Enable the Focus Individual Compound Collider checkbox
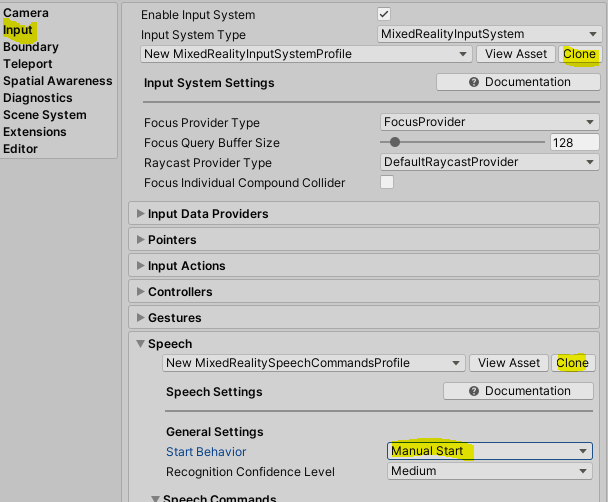 tap(387, 183)
